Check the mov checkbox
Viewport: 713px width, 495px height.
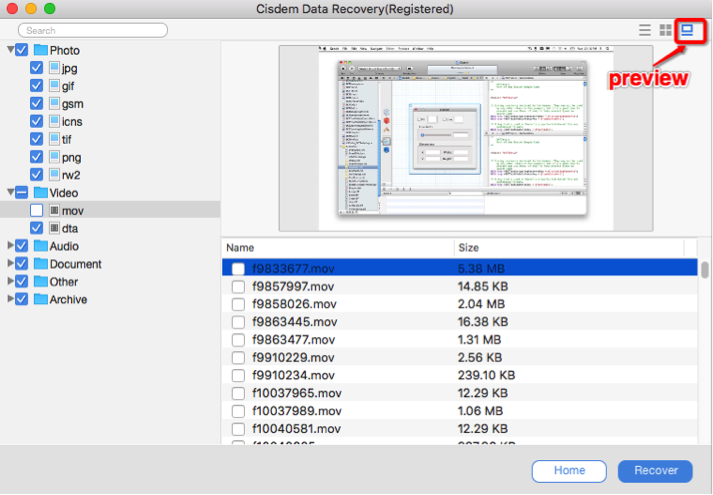[36, 210]
